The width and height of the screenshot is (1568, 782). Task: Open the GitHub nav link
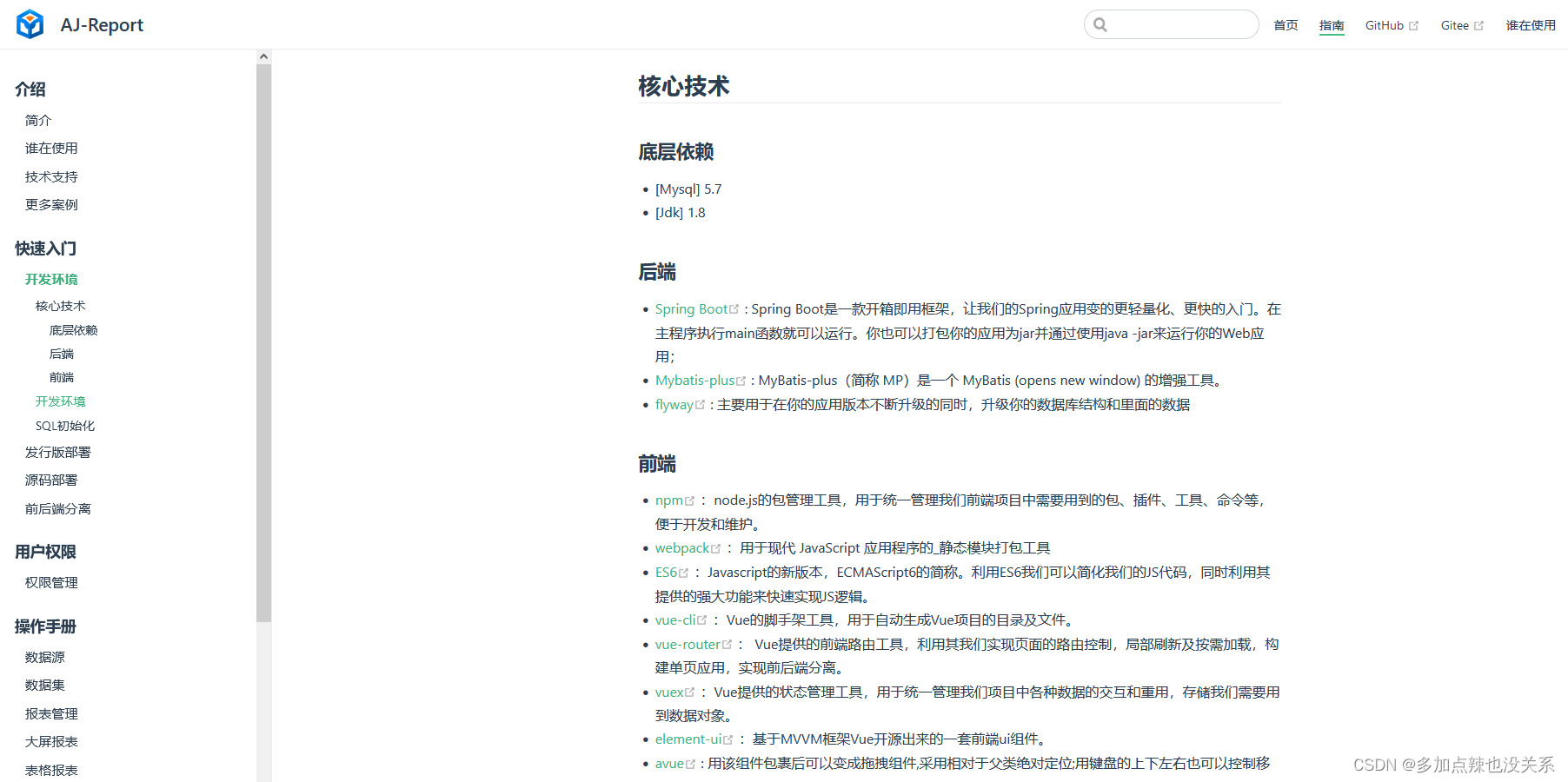(1385, 25)
